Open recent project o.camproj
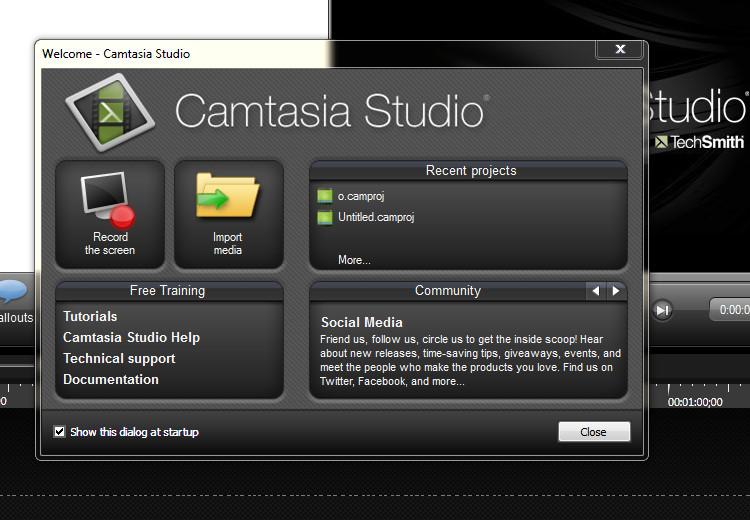Image resolution: width=750 pixels, height=520 pixels. (x=361, y=196)
